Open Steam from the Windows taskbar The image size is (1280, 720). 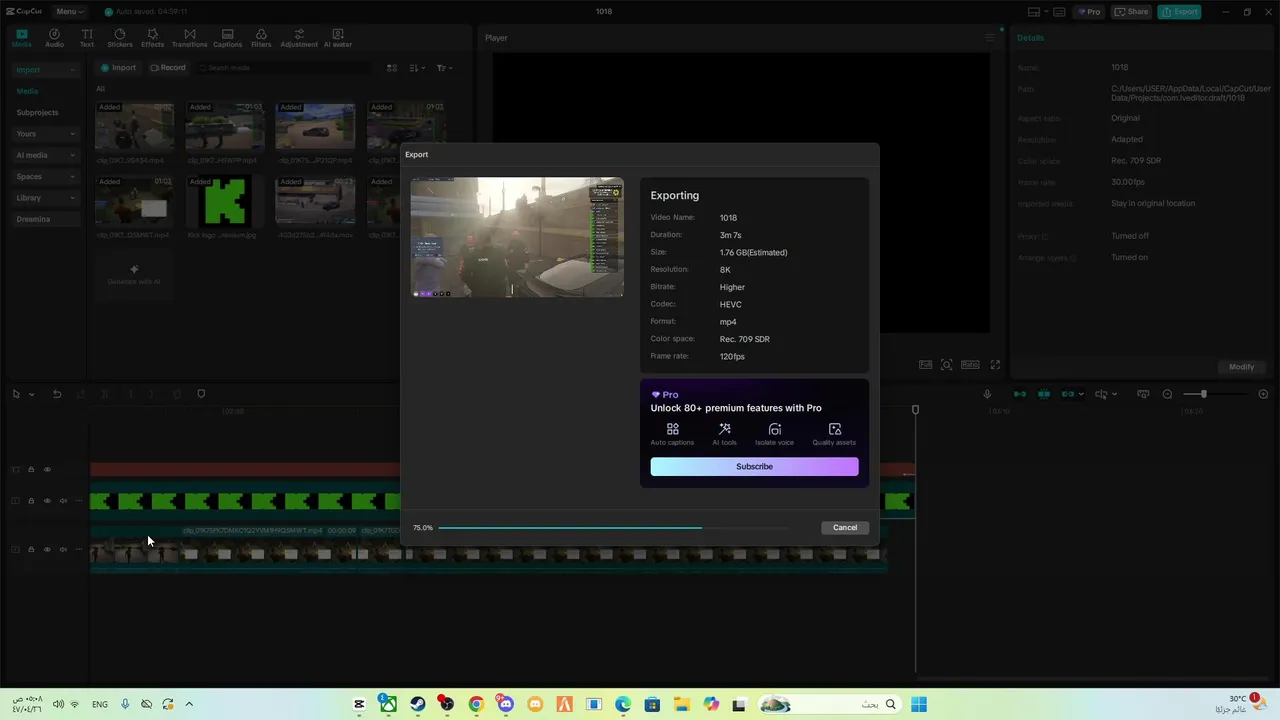417,704
